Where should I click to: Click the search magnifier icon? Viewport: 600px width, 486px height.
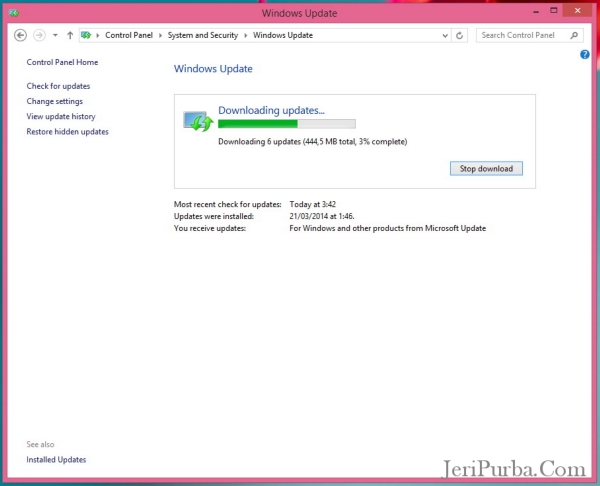coord(574,35)
